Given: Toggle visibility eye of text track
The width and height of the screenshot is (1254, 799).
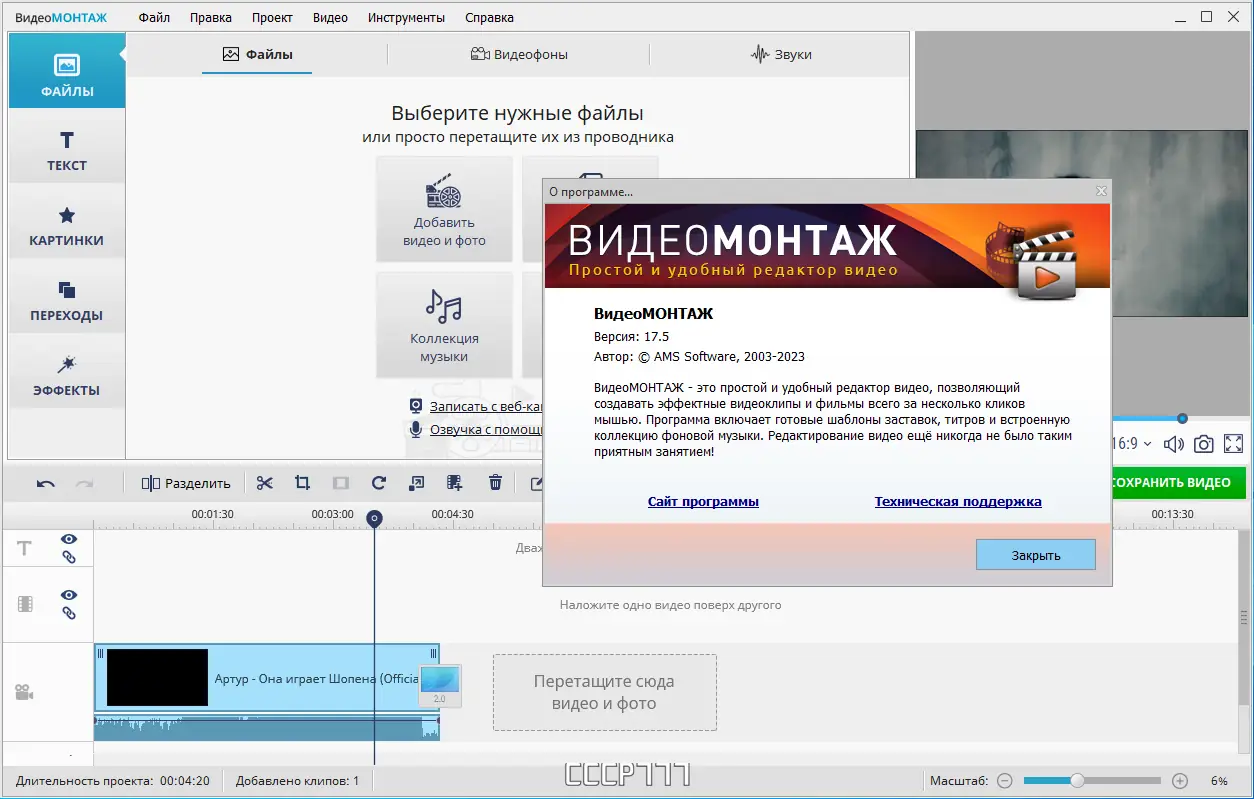Looking at the screenshot, I should [69, 539].
